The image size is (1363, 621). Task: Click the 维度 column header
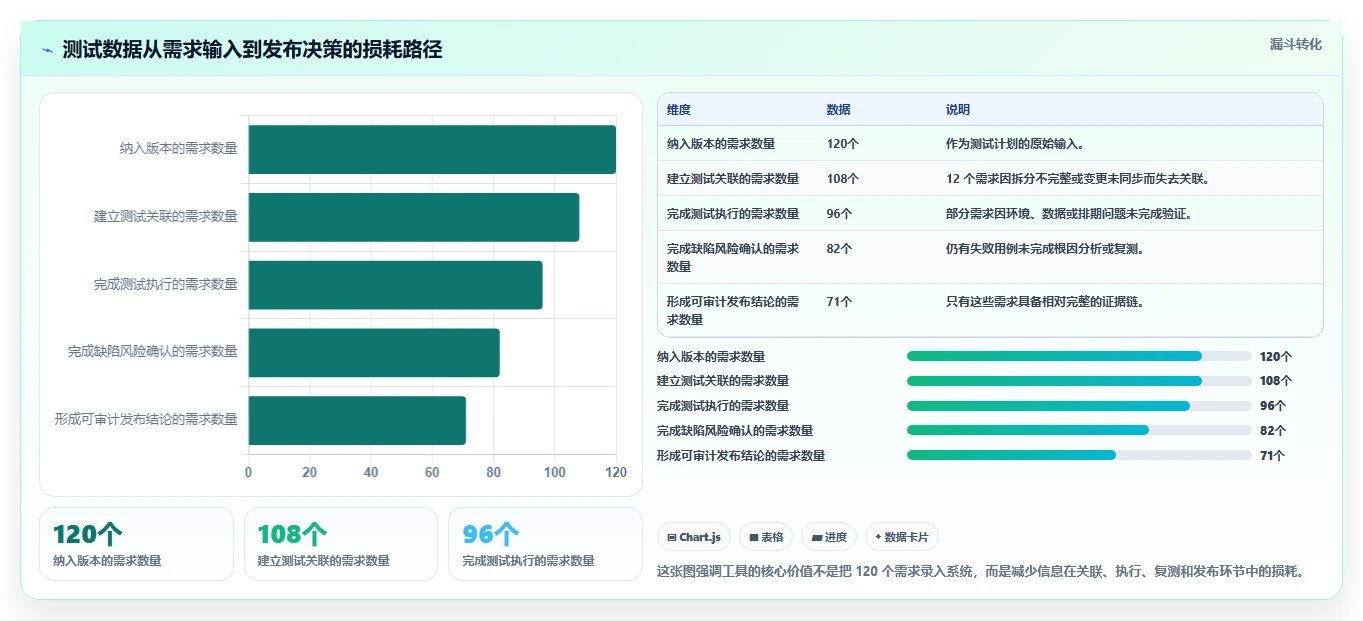click(679, 110)
